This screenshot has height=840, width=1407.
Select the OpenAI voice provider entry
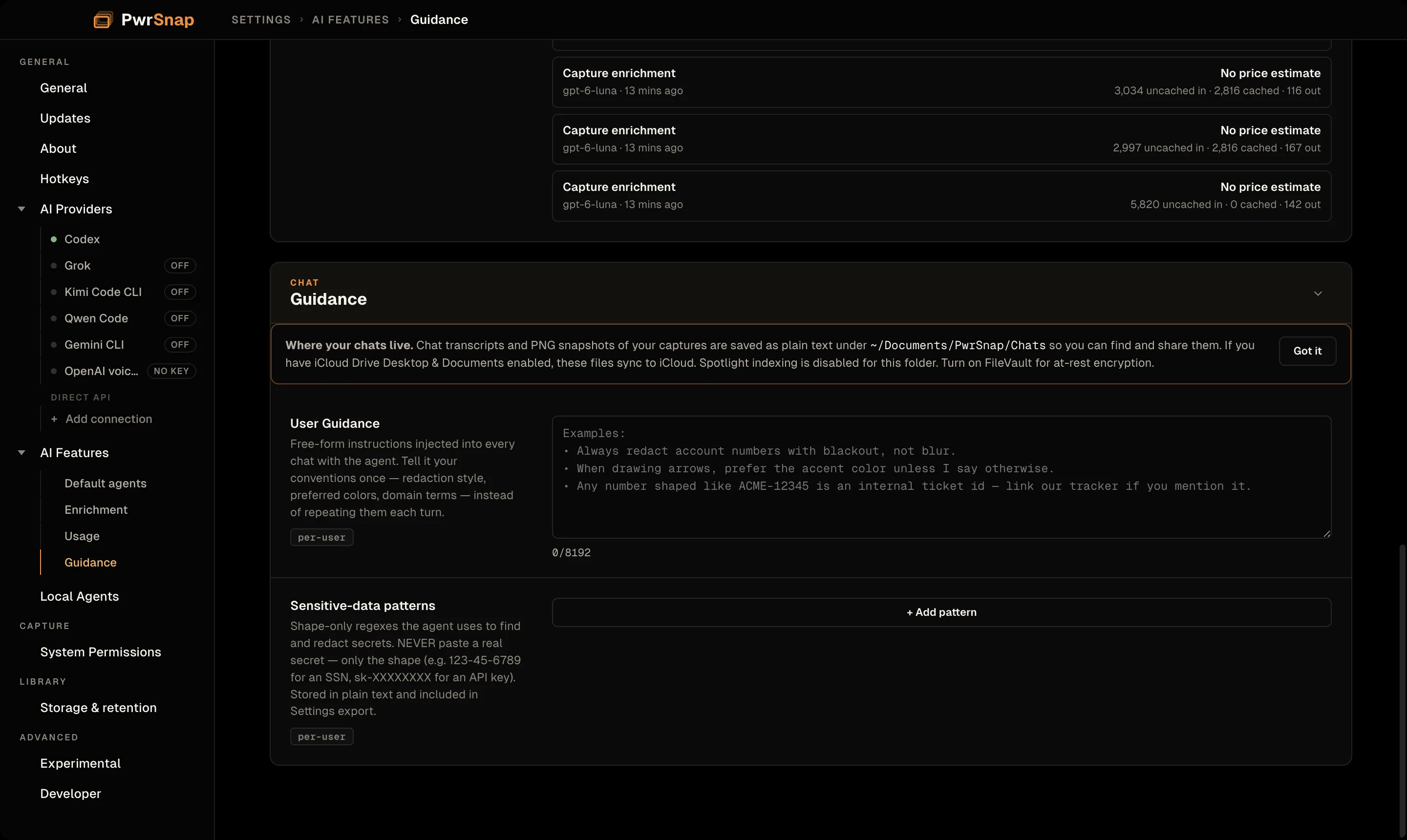[x=101, y=371]
